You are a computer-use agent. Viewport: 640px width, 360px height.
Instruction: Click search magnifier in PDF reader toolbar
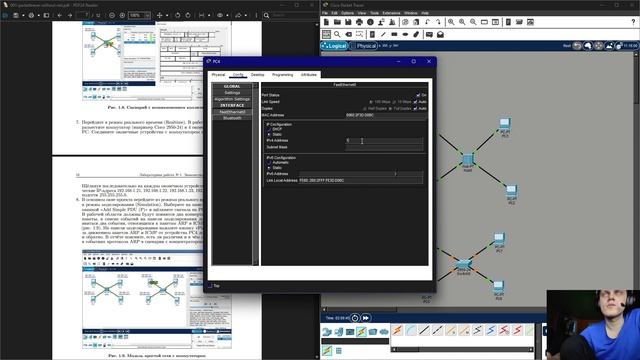click(266, 15)
